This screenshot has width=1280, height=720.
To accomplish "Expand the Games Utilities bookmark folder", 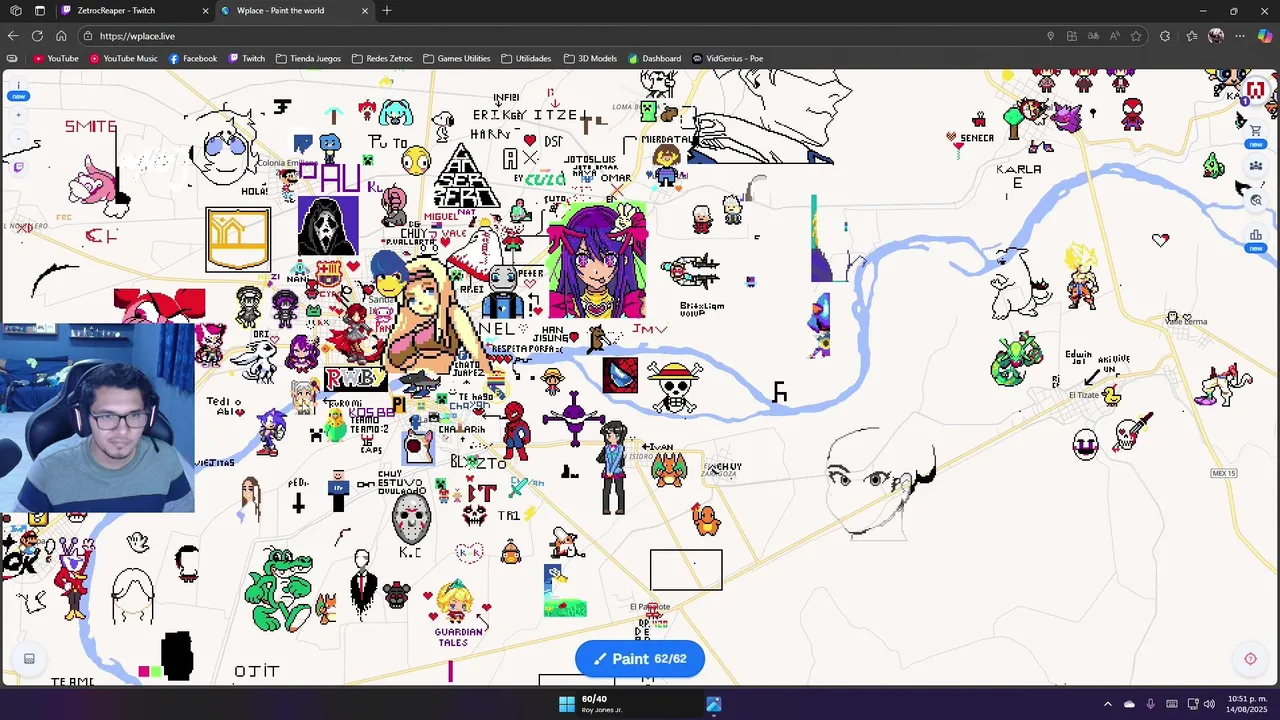I will click(x=457, y=58).
